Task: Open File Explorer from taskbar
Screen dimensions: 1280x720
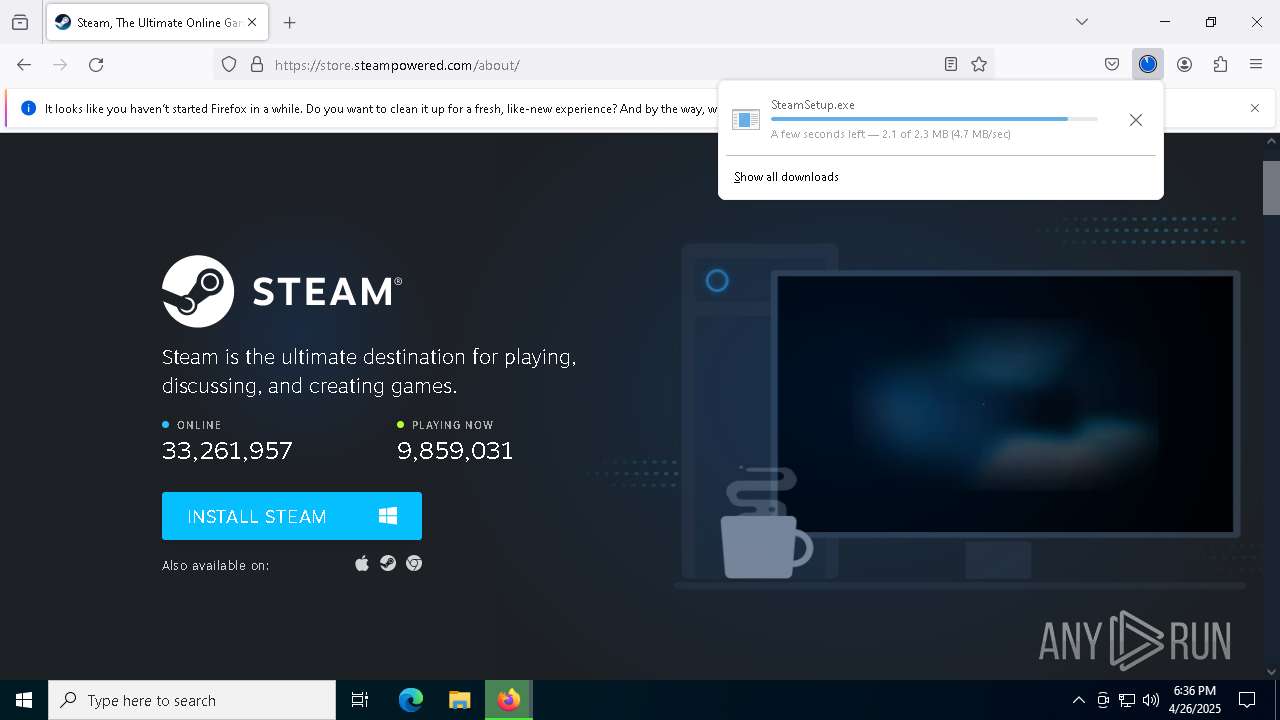Action: tap(459, 700)
